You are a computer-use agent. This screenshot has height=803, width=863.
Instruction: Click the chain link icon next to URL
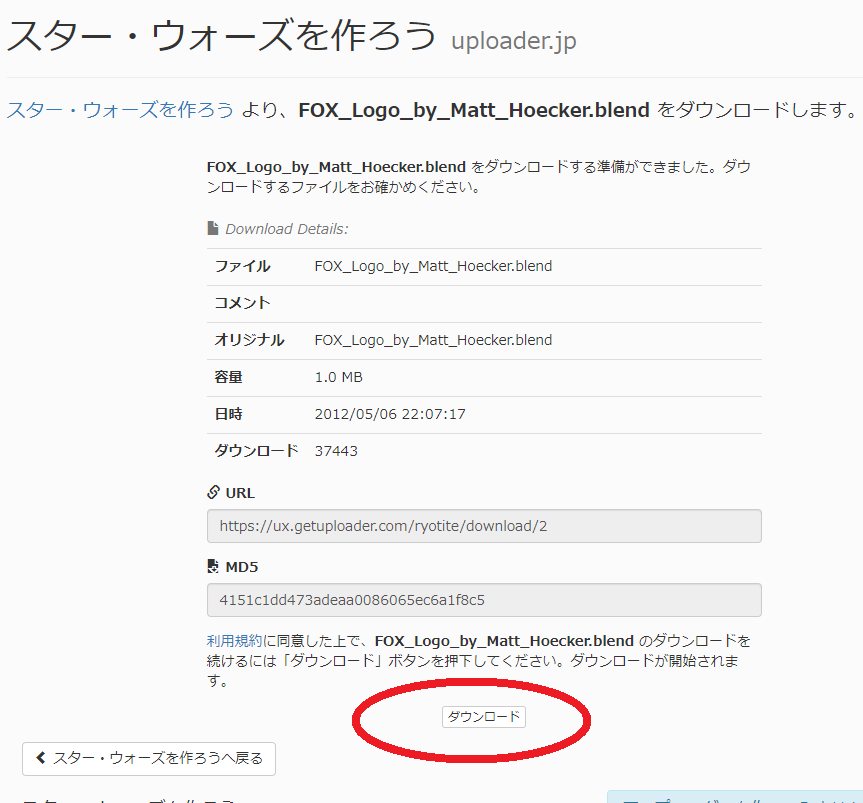pyautogui.click(x=214, y=492)
